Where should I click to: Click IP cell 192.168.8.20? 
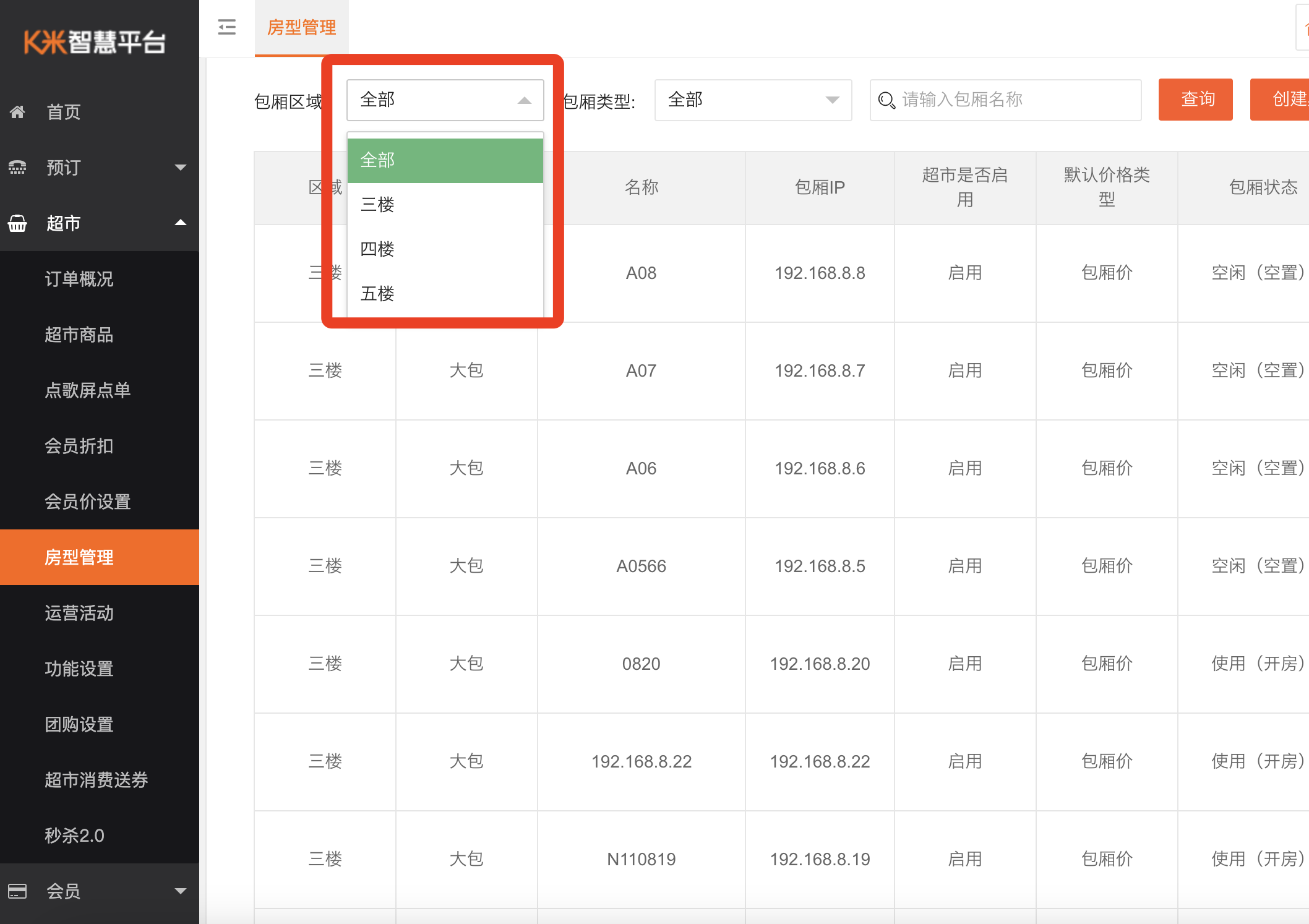[x=820, y=664]
